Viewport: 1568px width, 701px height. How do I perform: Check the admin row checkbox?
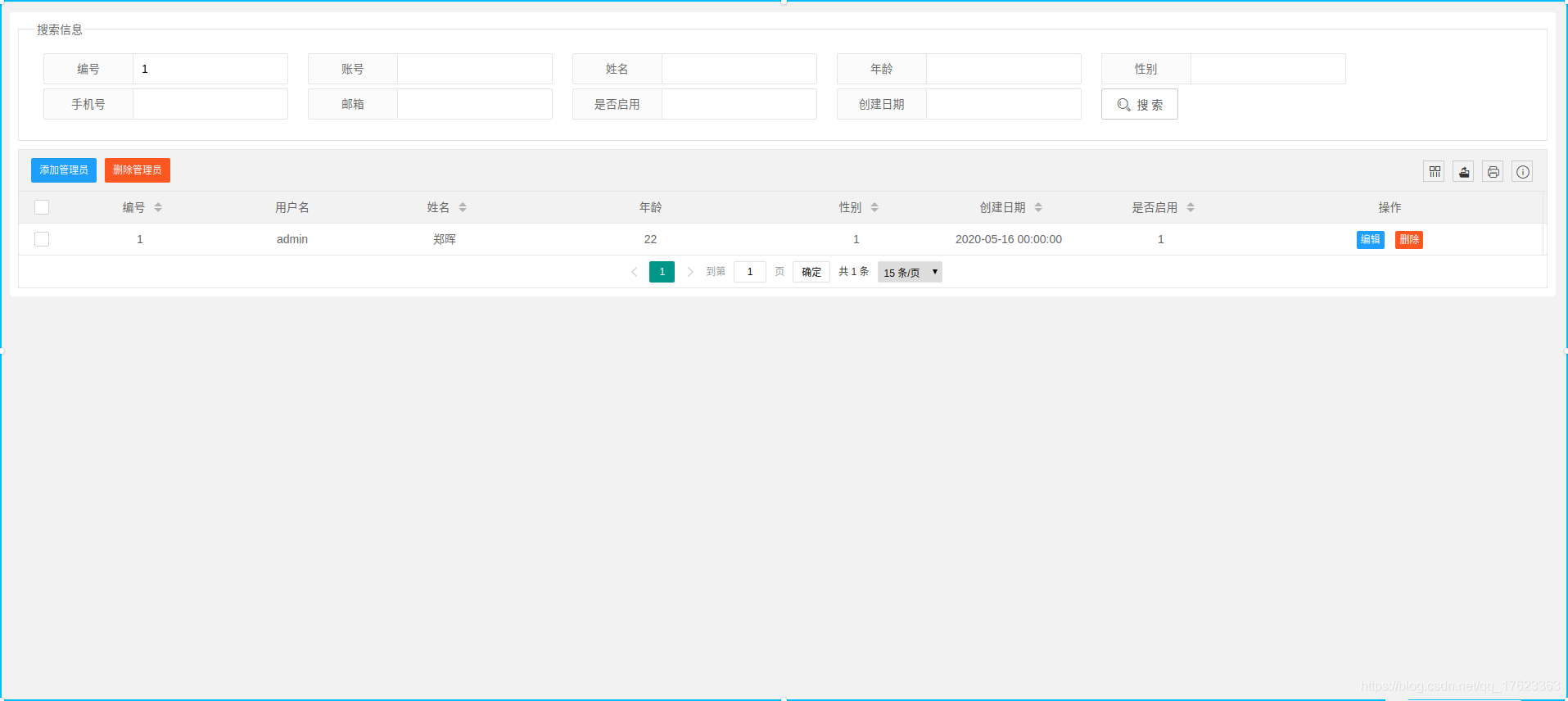click(x=42, y=239)
